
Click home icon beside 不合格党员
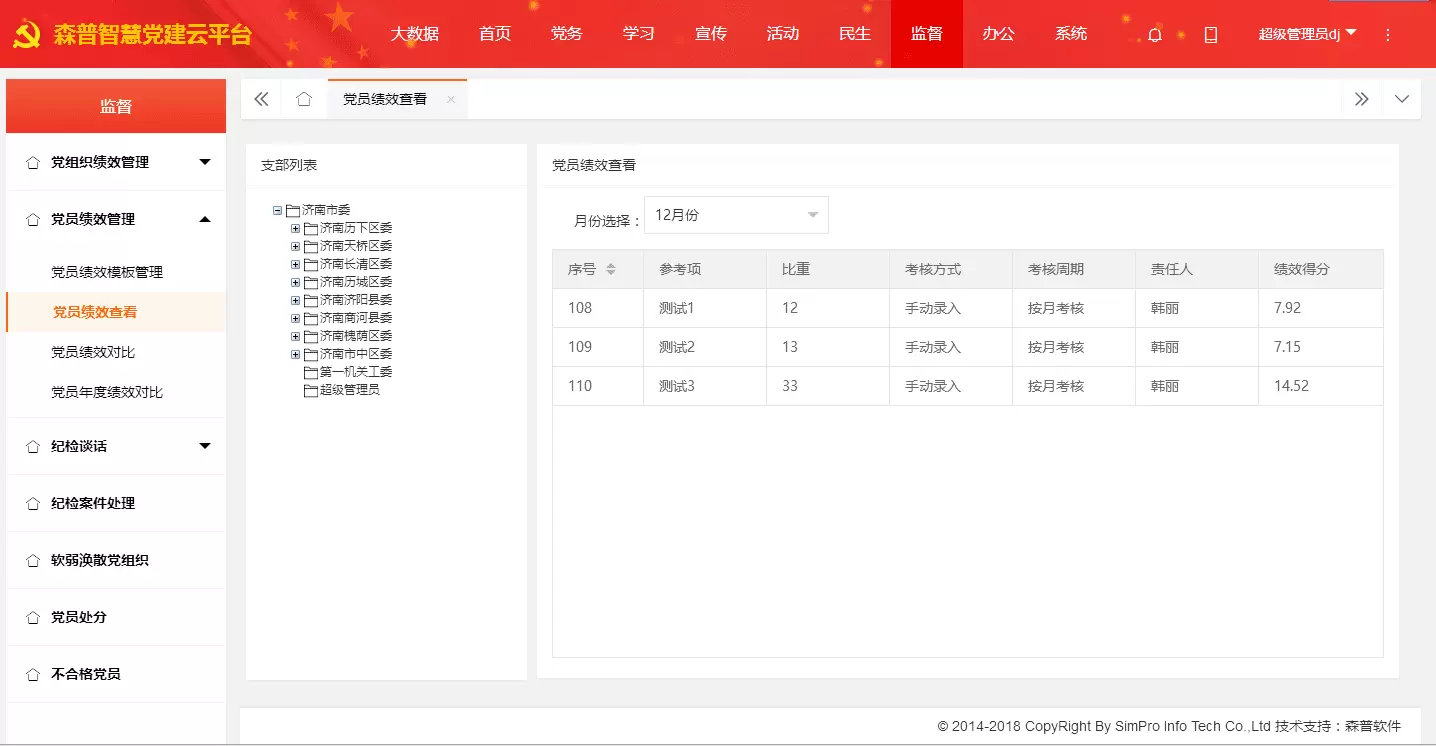point(33,674)
